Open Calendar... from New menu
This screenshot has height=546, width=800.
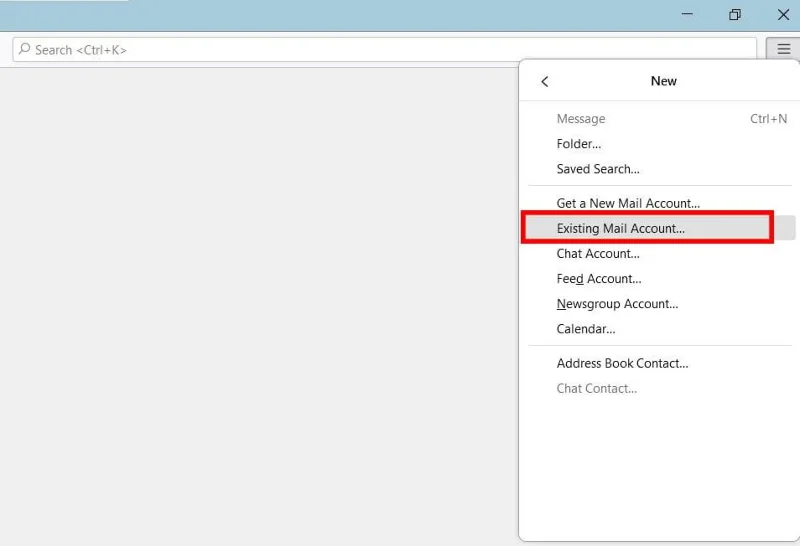(x=660, y=329)
